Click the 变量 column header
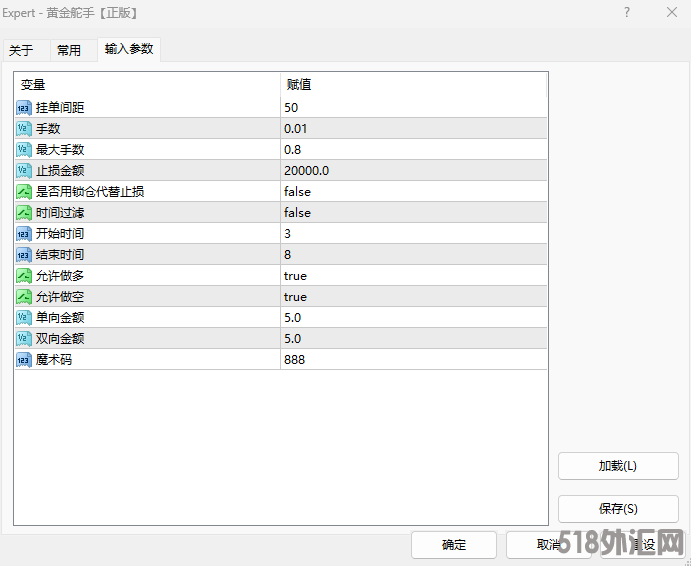The height and width of the screenshot is (566, 691). coord(148,85)
